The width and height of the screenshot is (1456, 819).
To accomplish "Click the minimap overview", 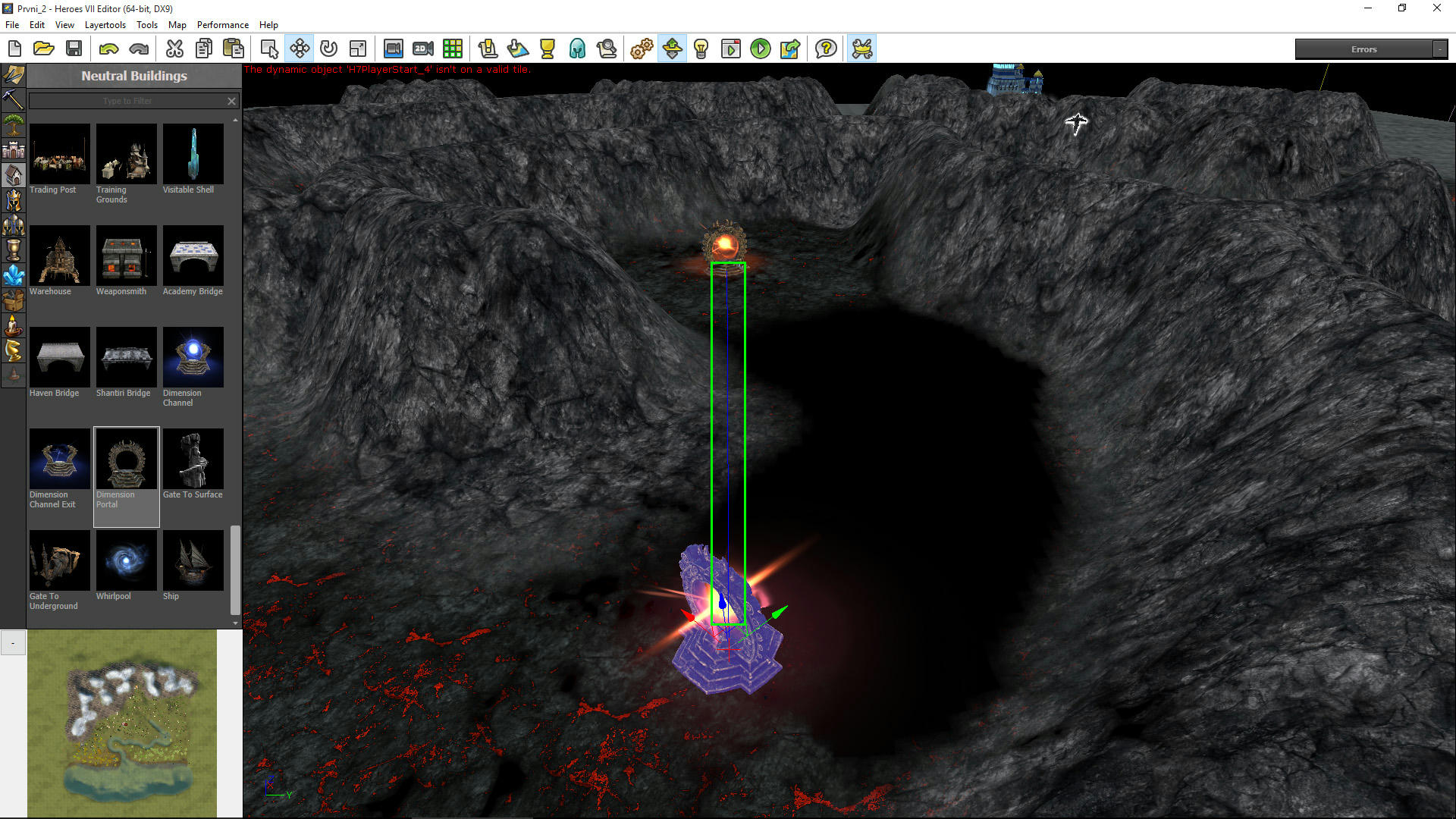I will (122, 723).
